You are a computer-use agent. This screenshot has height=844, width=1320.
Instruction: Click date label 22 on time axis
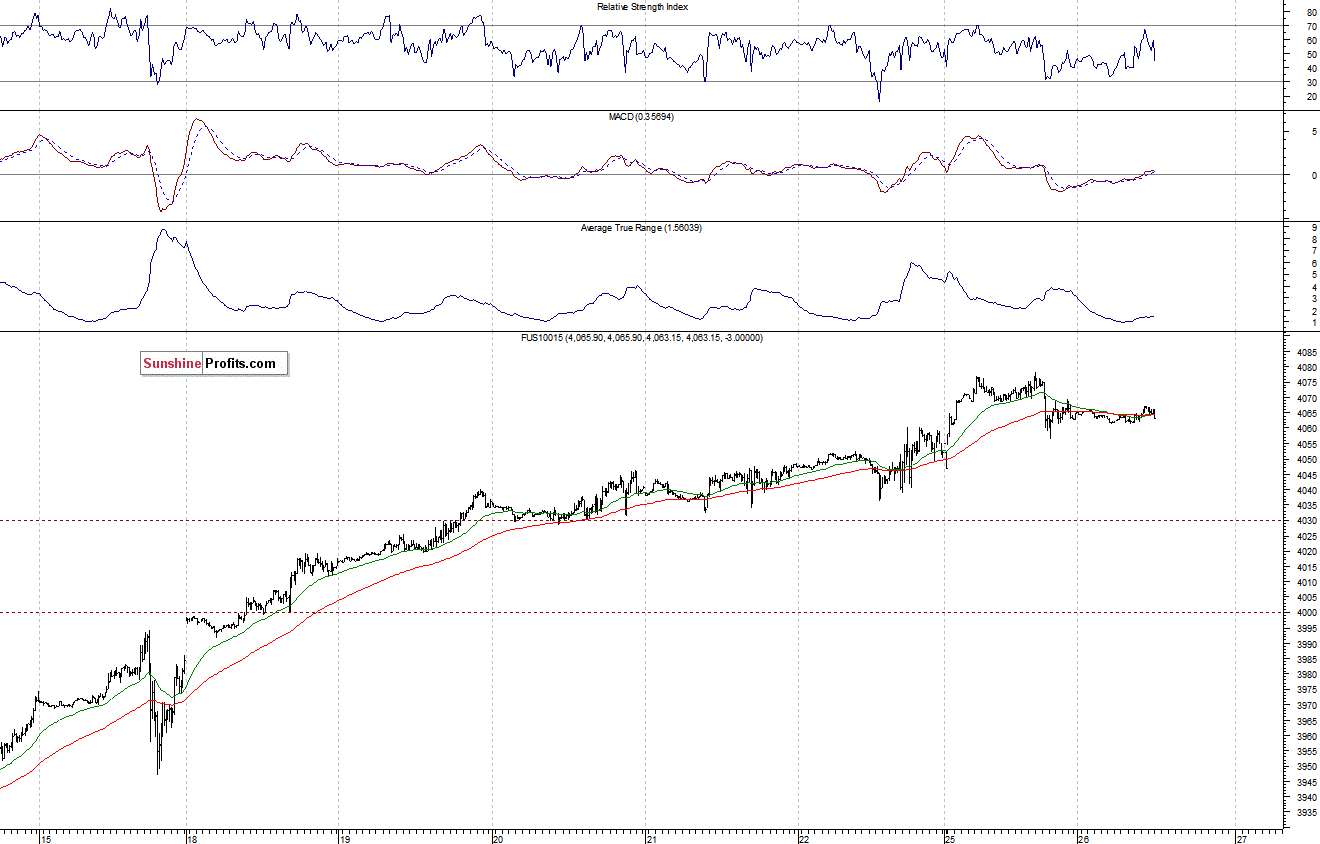pos(804,838)
